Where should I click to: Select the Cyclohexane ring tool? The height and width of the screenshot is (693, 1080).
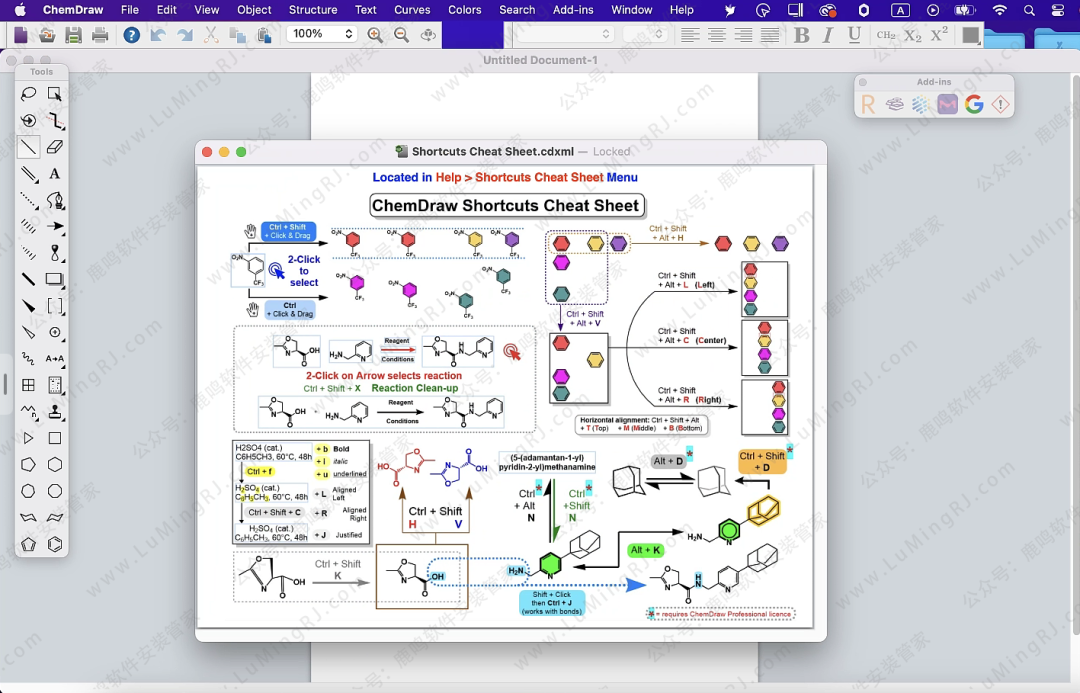coord(54,465)
